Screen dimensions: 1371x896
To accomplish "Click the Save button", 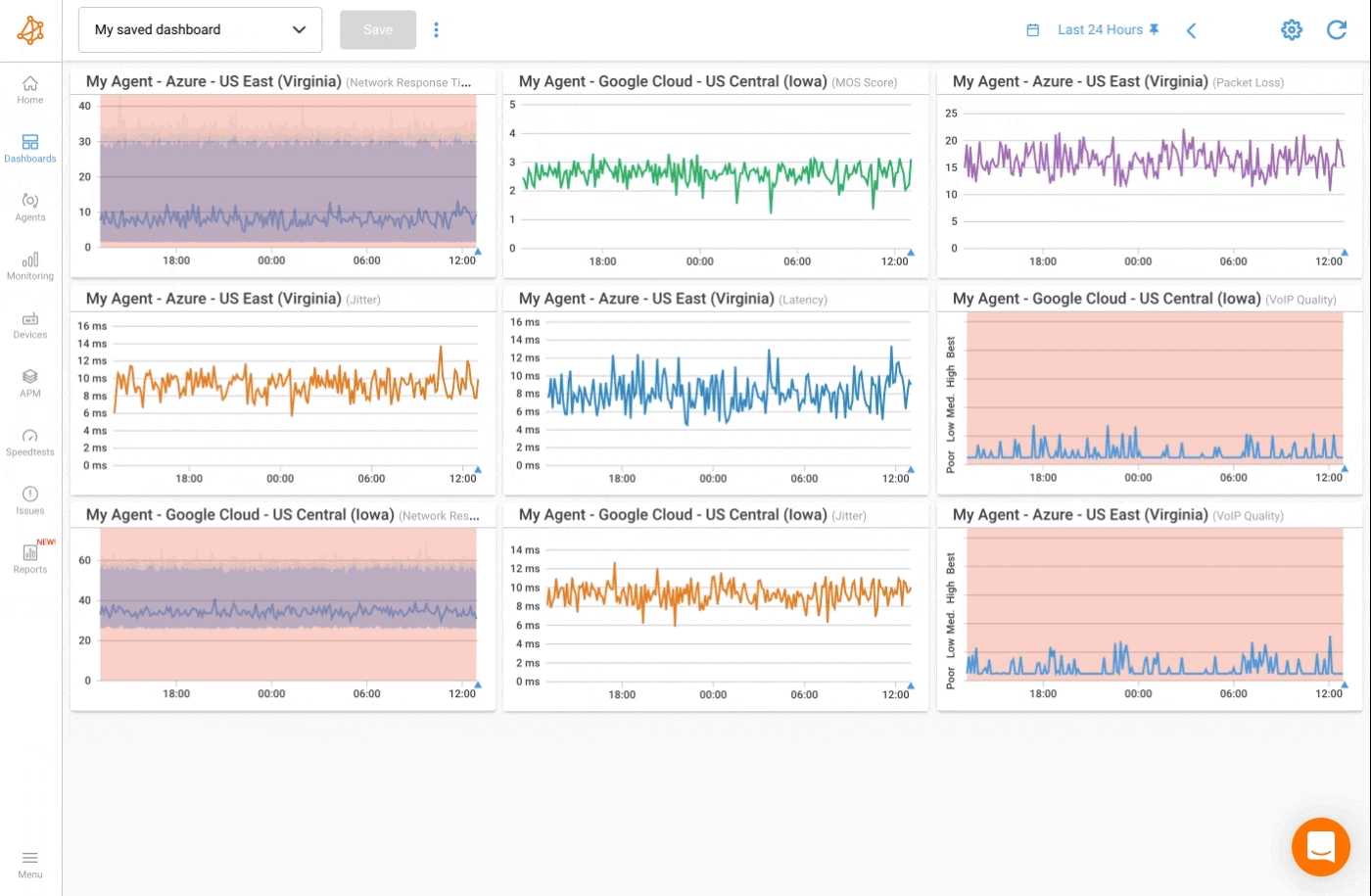I will (x=377, y=30).
